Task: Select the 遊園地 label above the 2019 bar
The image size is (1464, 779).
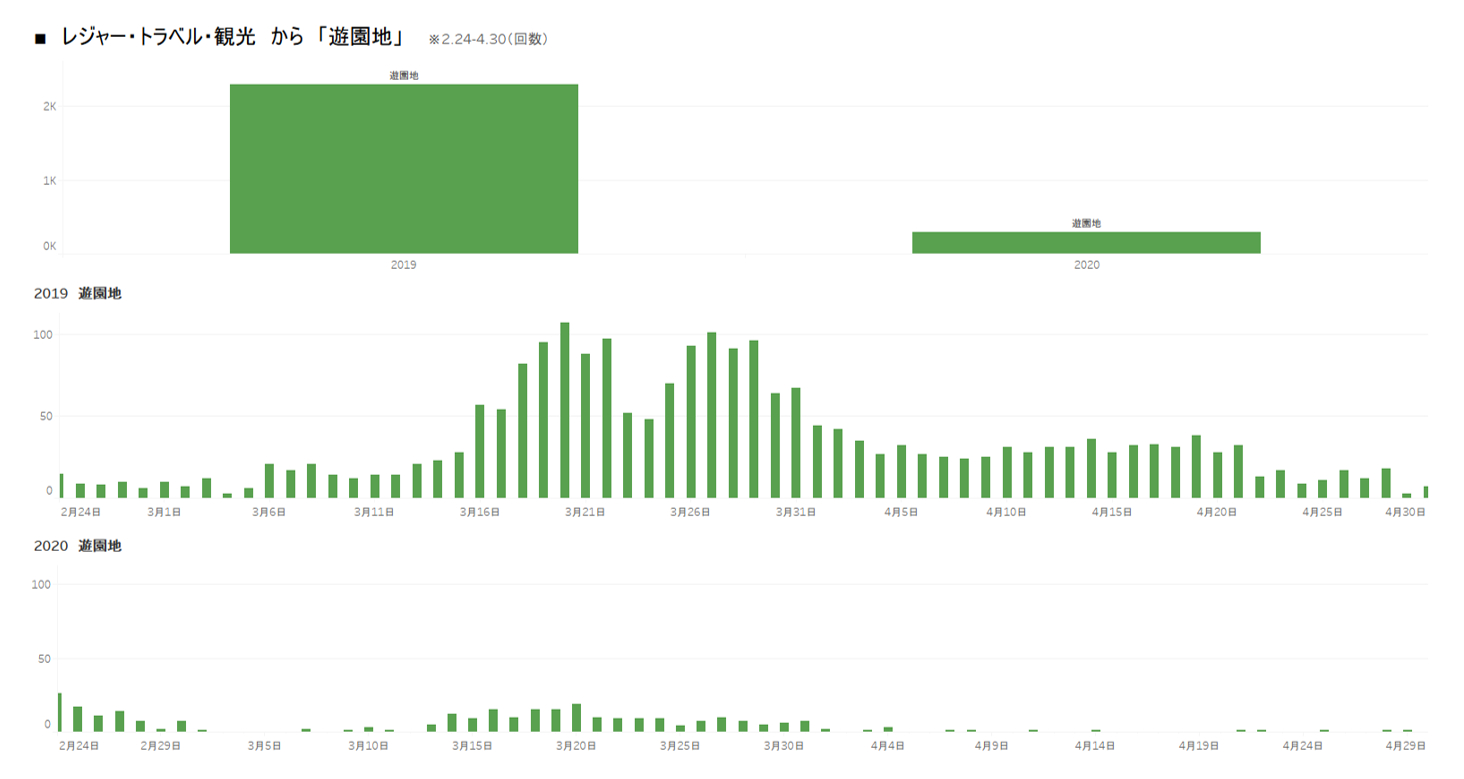Action: [403, 75]
